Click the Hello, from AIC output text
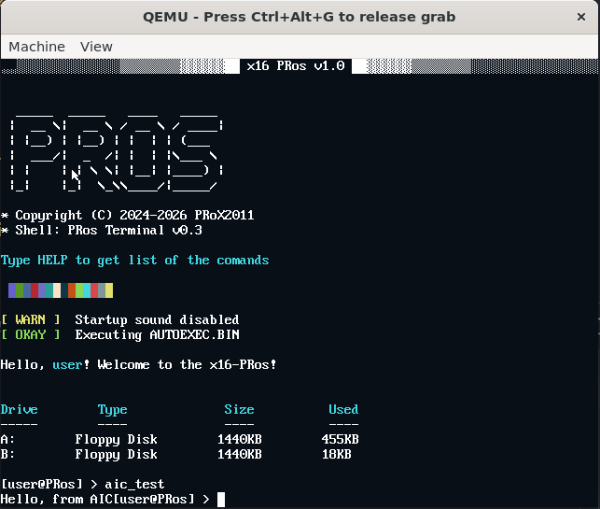The image size is (600, 509). tap(57, 499)
